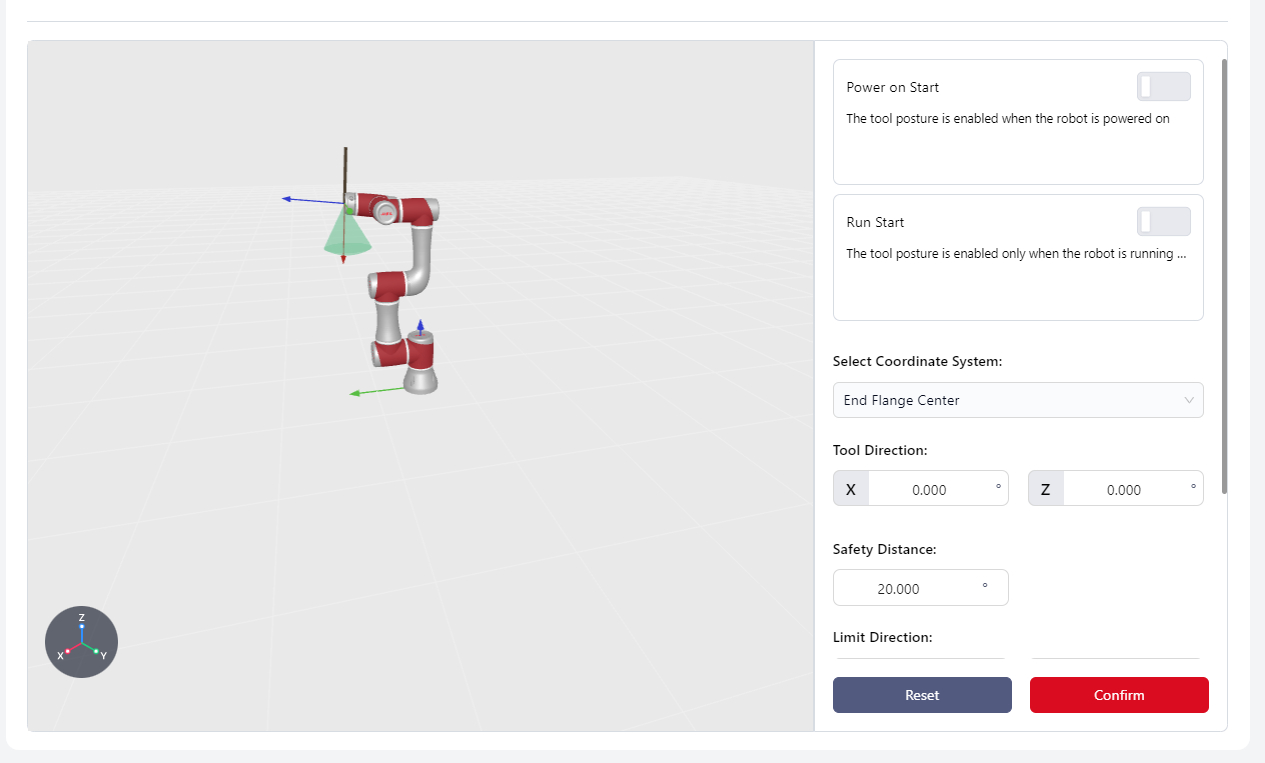Click the Tool Direction Z angle field
The height and width of the screenshot is (763, 1265).
(1124, 490)
